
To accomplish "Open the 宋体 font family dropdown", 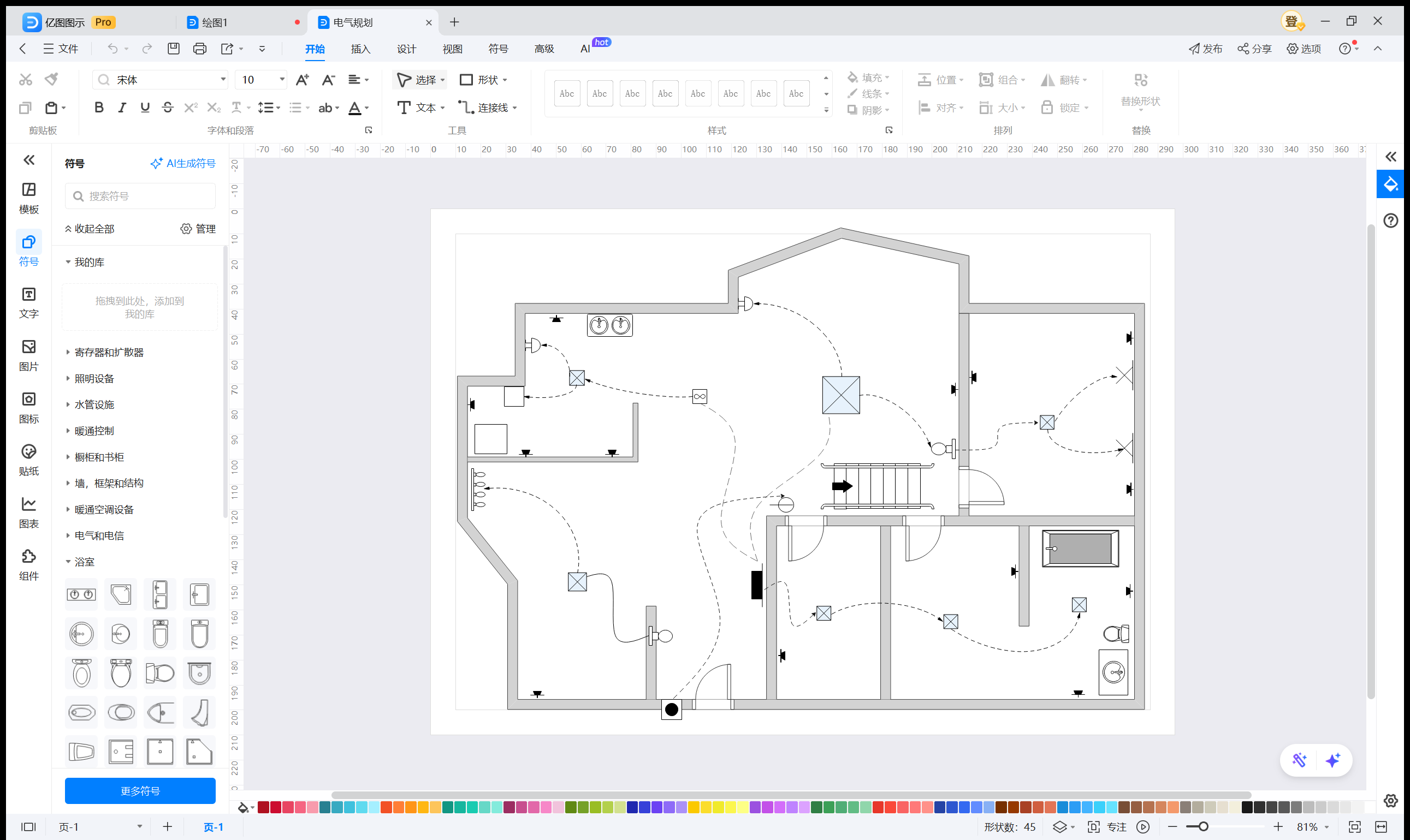I will [223, 80].
